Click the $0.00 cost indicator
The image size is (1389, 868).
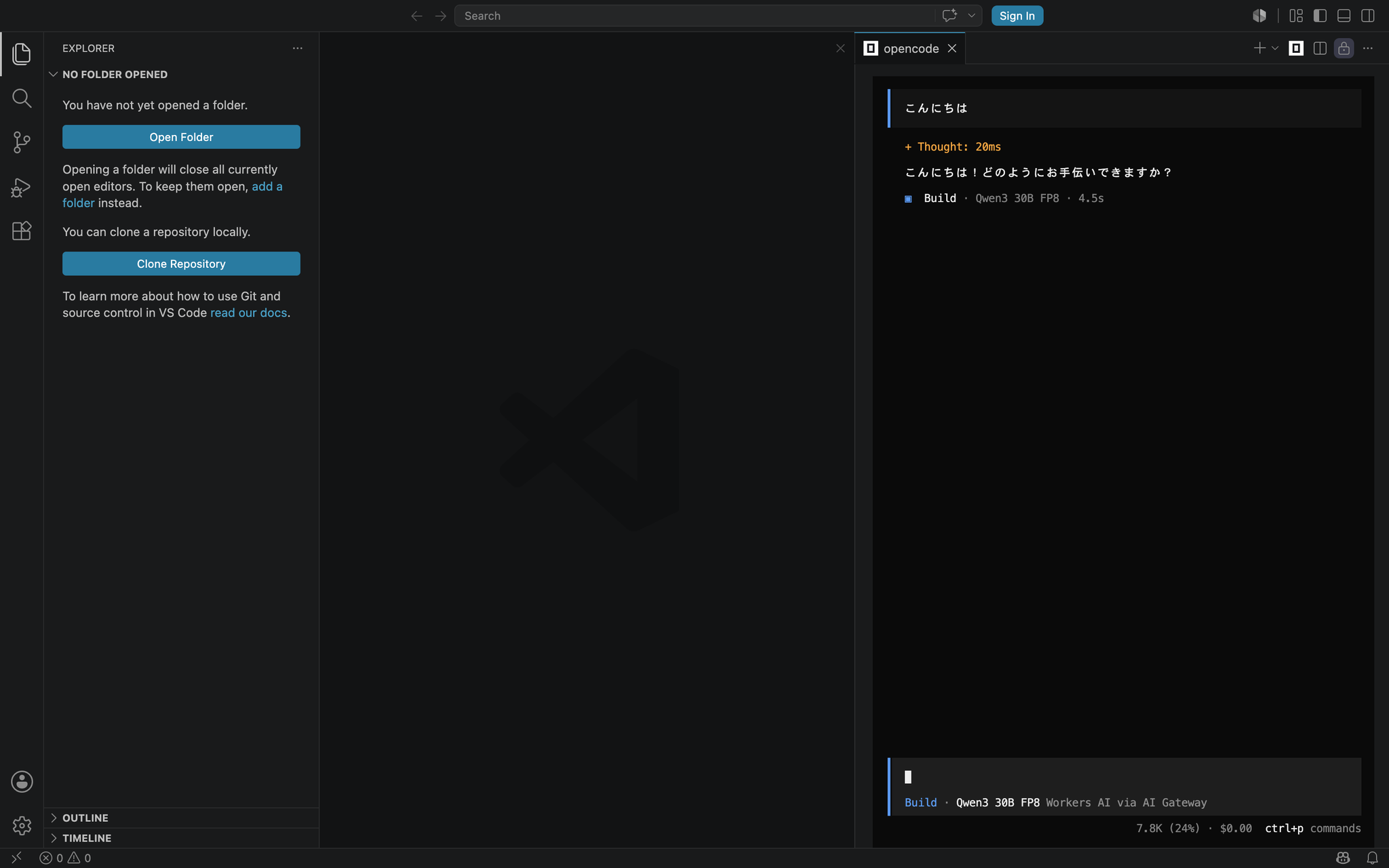pos(1236,829)
